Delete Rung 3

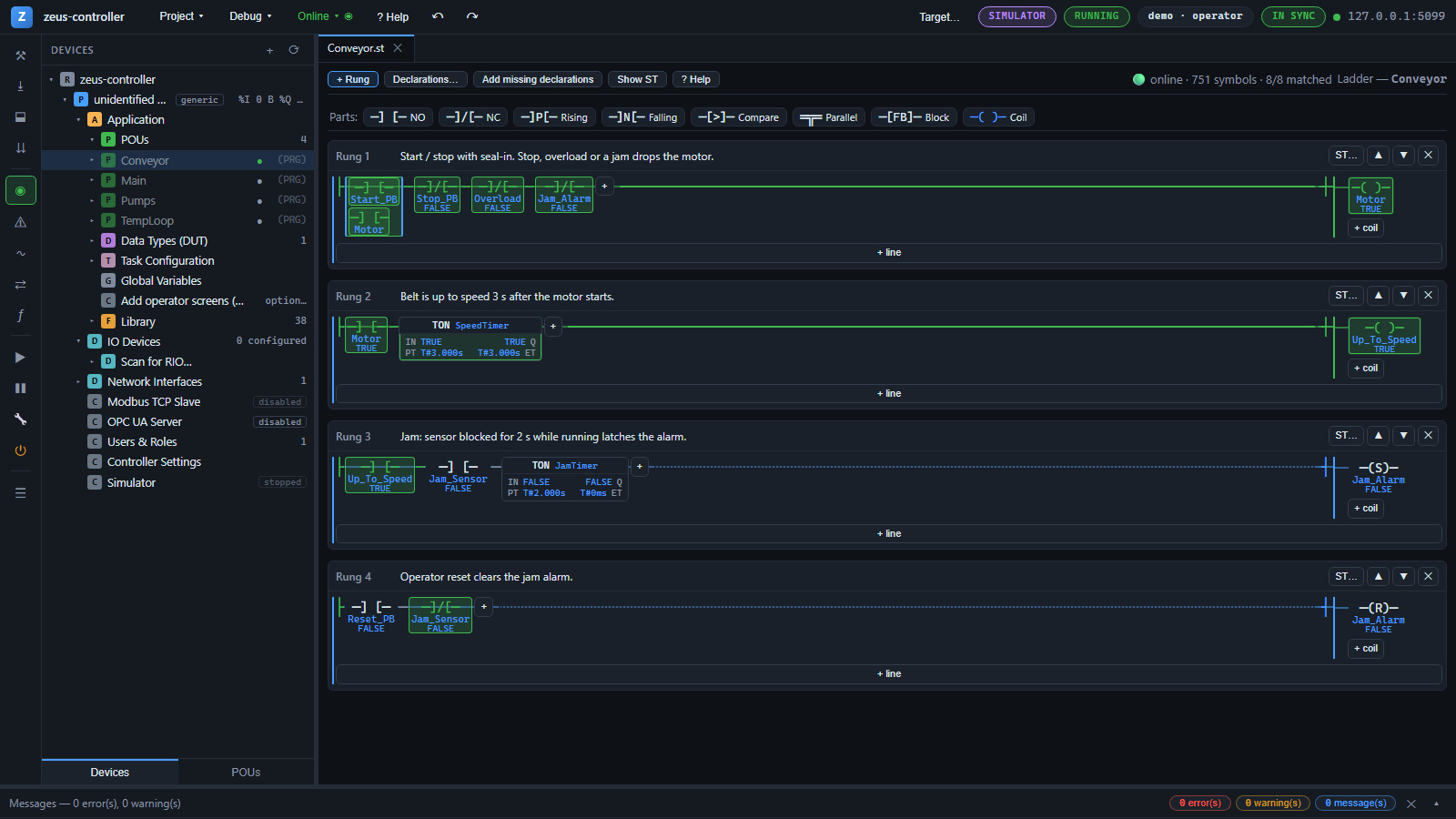tap(1429, 436)
